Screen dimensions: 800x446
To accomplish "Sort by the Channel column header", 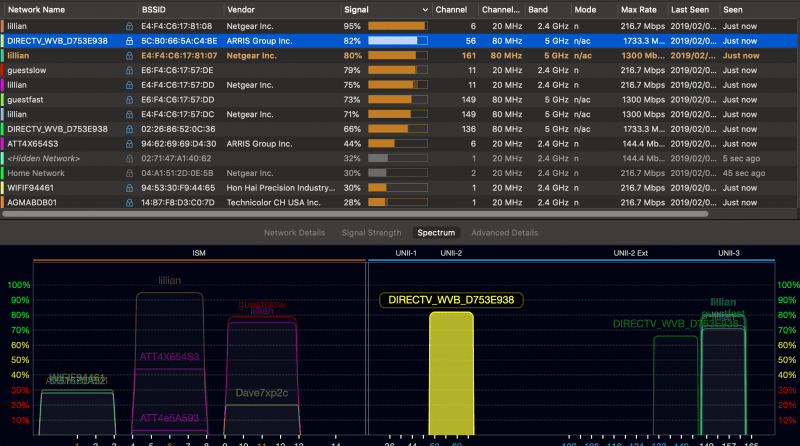I will click(451, 10).
